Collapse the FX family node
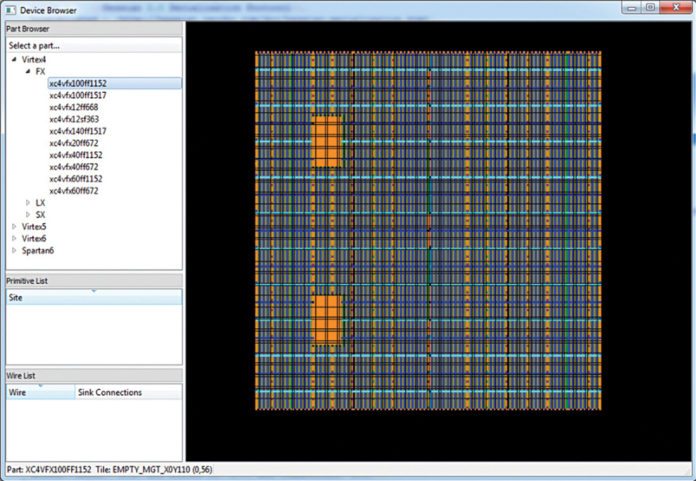This screenshot has width=696, height=481. pyautogui.click(x=28, y=72)
